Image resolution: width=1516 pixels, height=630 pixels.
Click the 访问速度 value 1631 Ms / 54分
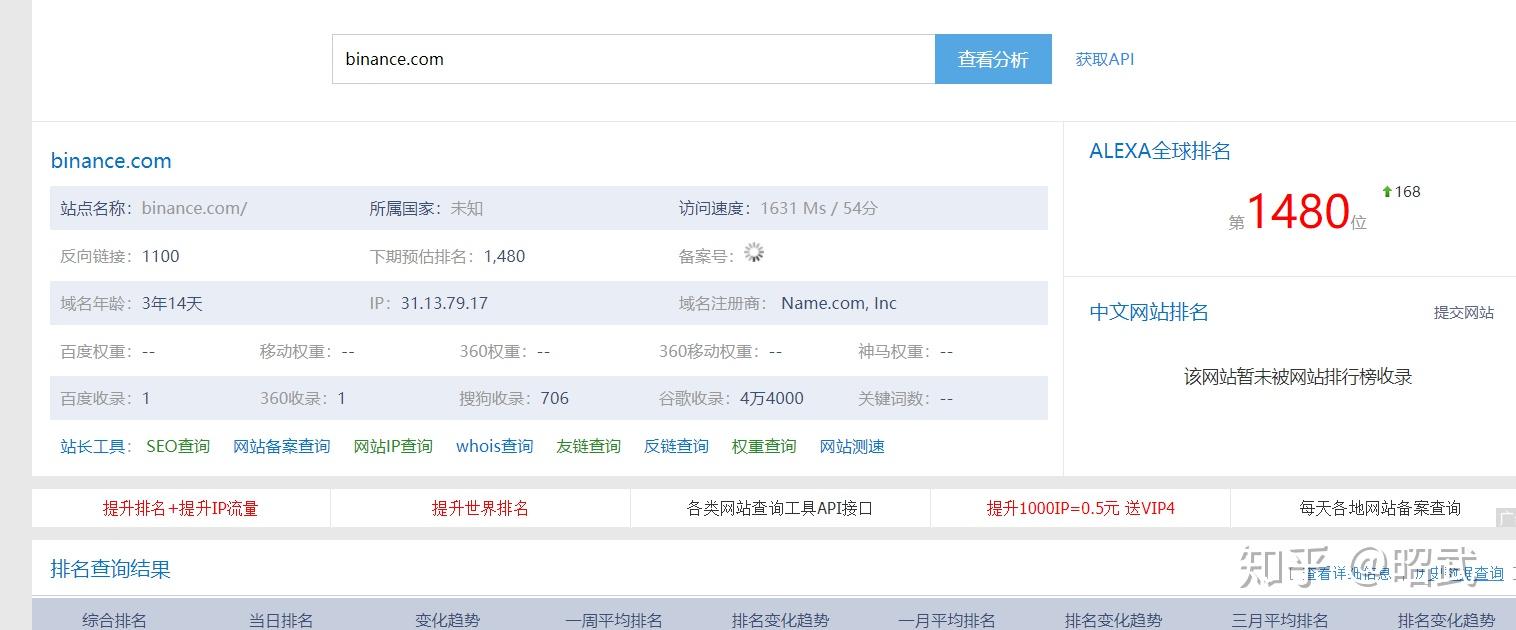click(819, 208)
